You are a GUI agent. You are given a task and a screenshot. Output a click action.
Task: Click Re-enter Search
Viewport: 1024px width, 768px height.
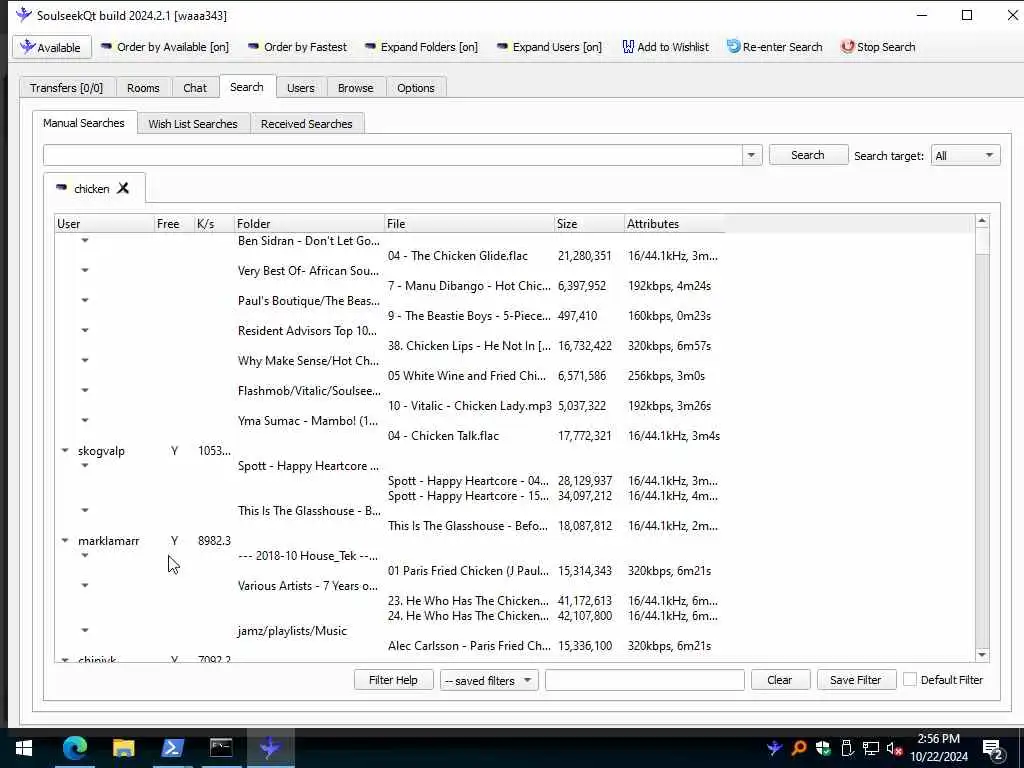tap(775, 47)
